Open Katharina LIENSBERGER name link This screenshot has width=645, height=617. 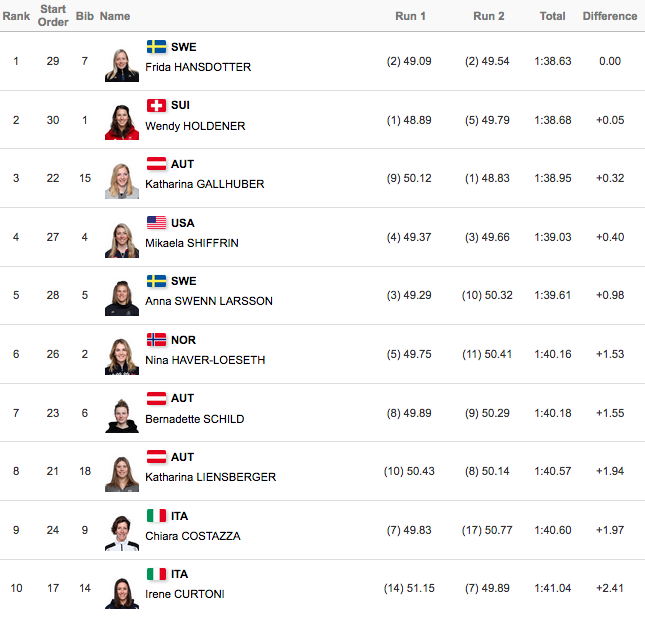coord(211,477)
